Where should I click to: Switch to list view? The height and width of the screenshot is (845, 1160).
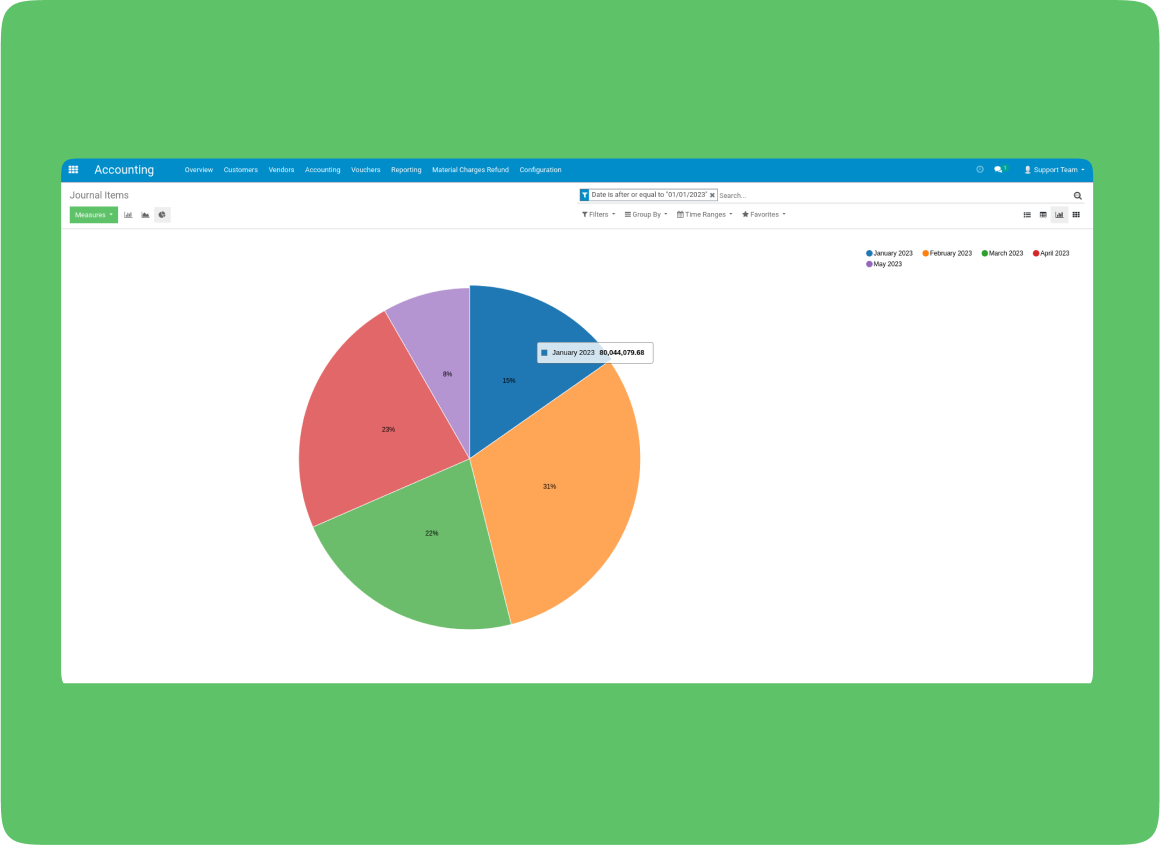click(1027, 215)
